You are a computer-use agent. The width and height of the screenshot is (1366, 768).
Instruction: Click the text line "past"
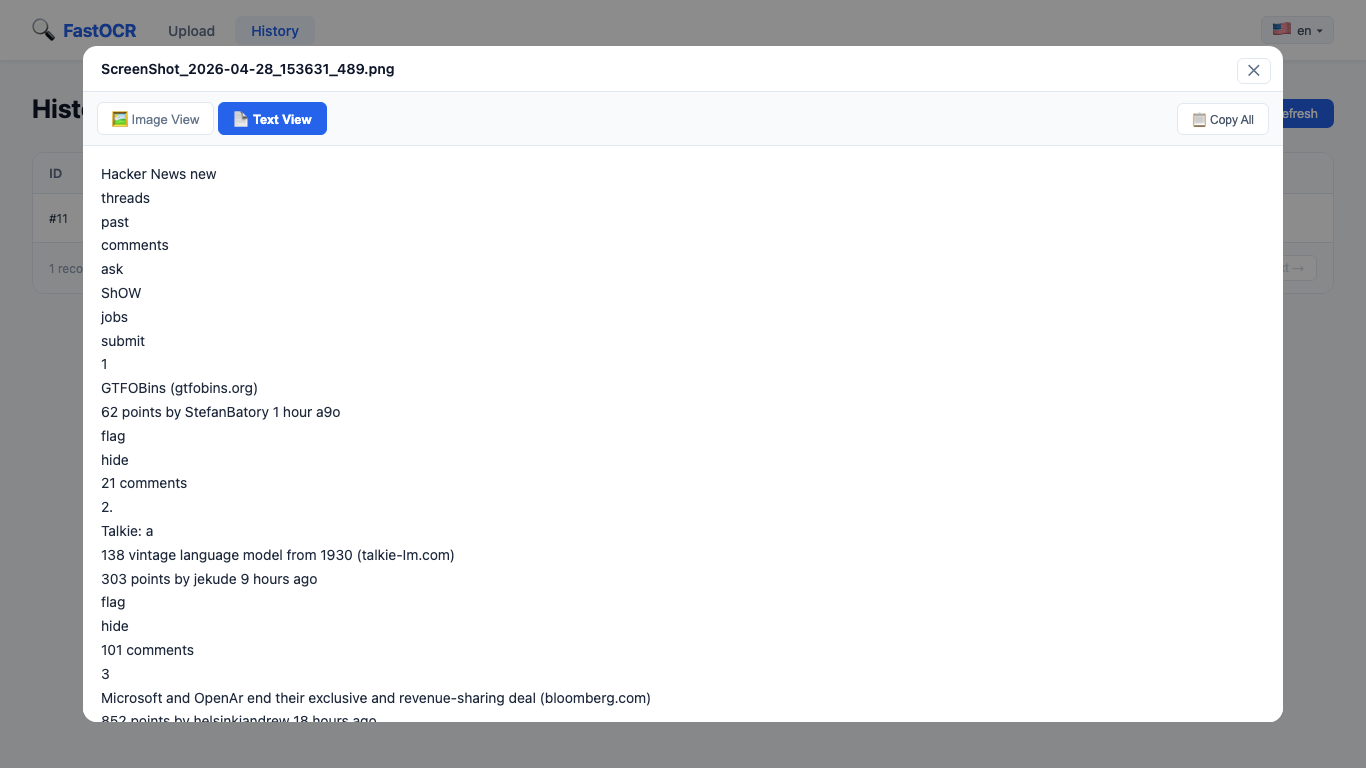pyautogui.click(x=115, y=222)
